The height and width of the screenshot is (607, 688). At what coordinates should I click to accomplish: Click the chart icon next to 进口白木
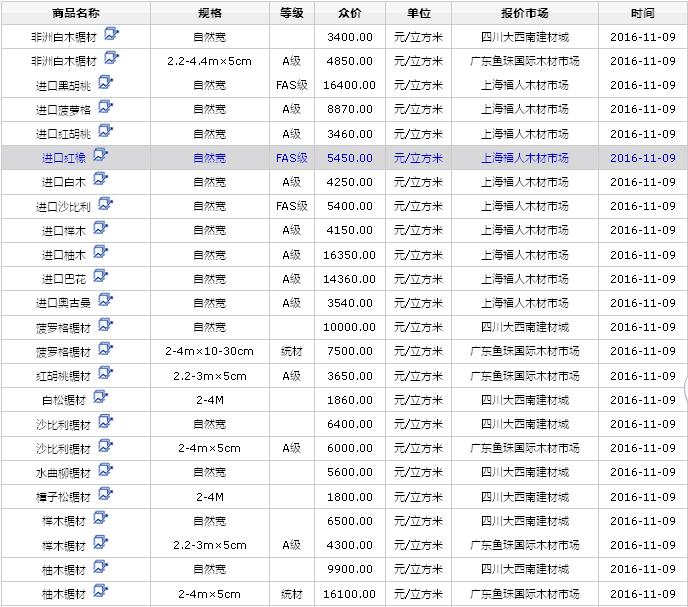pos(100,180)
